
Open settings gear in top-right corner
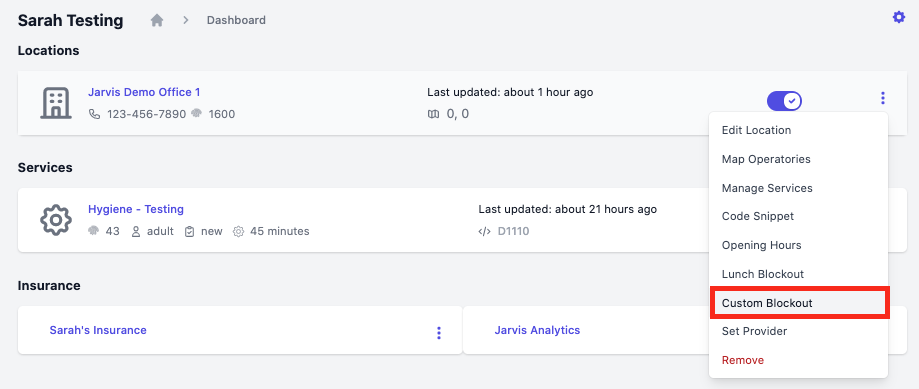tap(898, 18)
